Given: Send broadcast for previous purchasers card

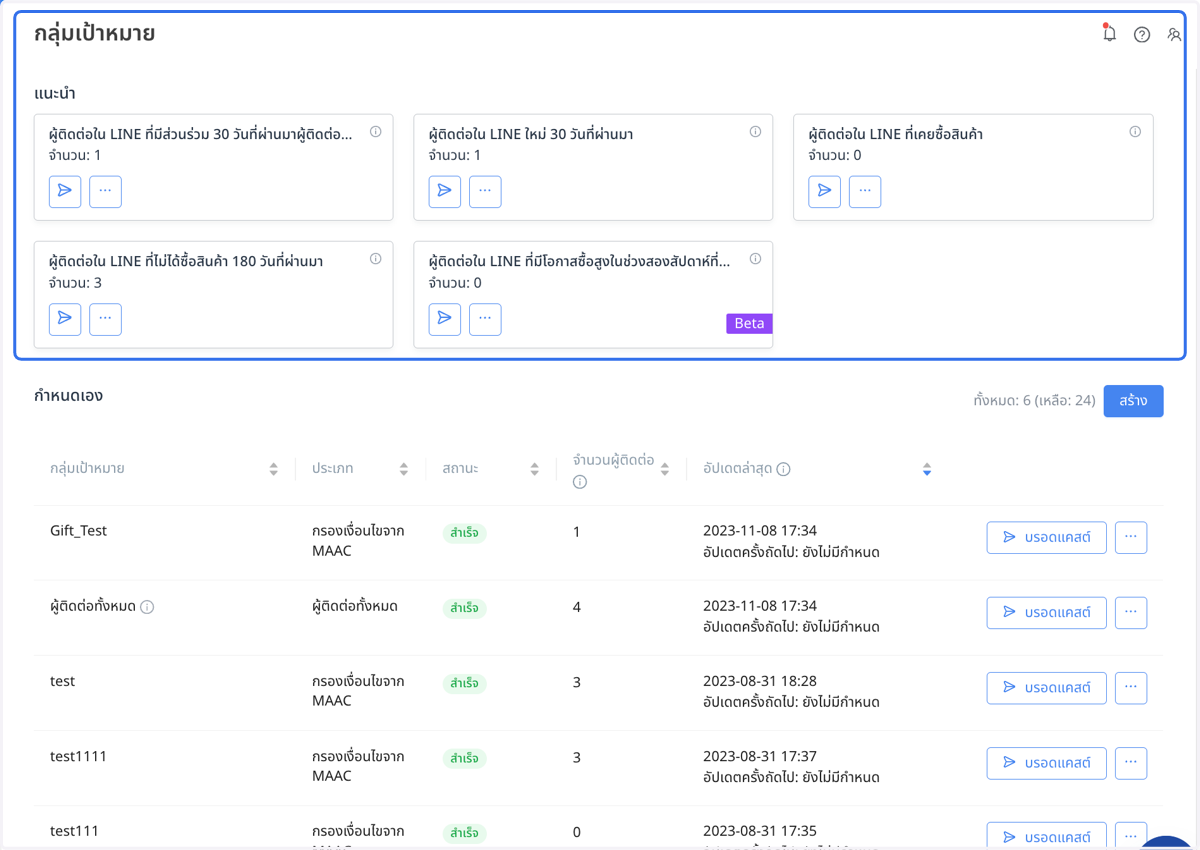Looking at the screenshot, I should (x=825, y=191).
